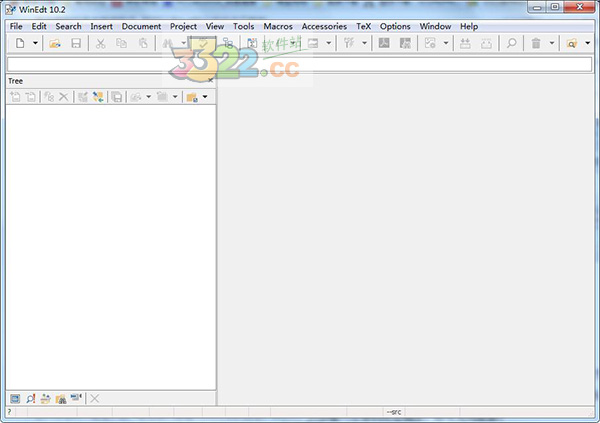This screenshot has width=600, height=423.
Task: Click the Open file folder icon
Action: click(x=55, y=43)
